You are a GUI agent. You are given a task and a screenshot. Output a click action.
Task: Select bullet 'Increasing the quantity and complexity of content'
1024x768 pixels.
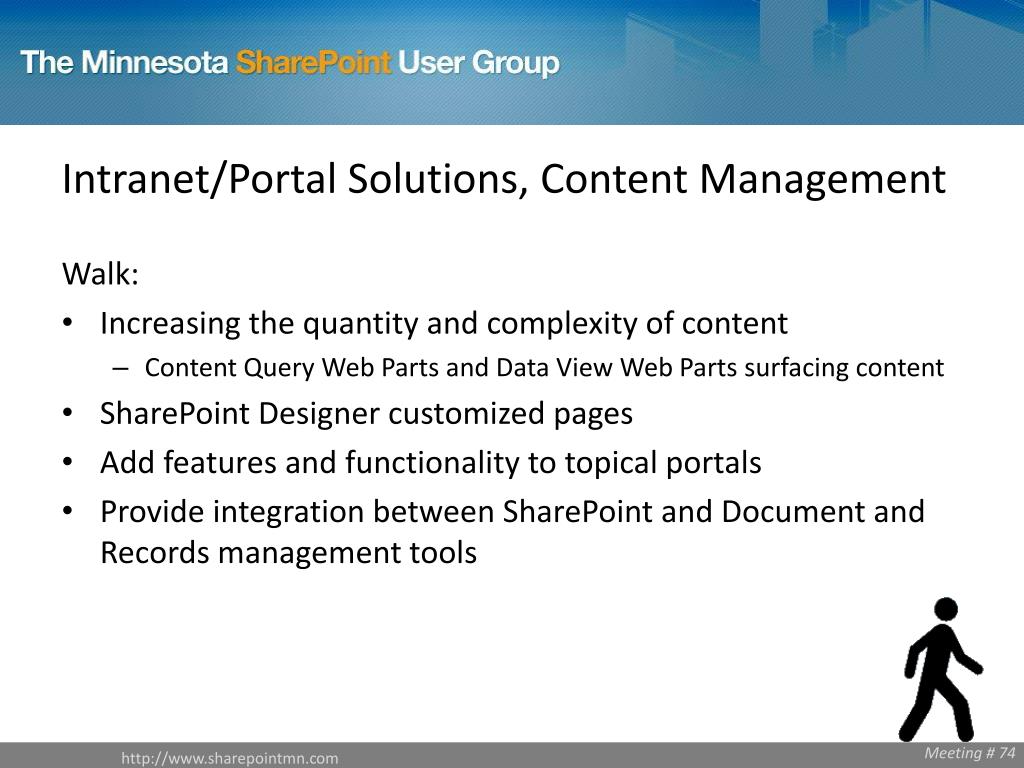coord(444,323)
